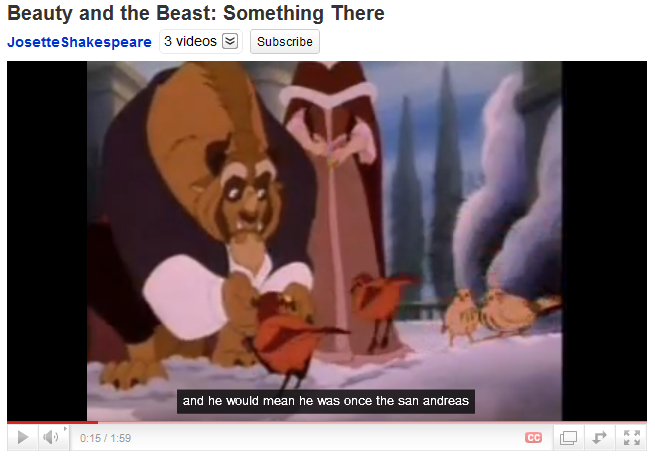Image resolution: width=655 pixels, height=461 pixels.
Task: Seek to the middle of the progress bar
Action: tap(327, 422)
